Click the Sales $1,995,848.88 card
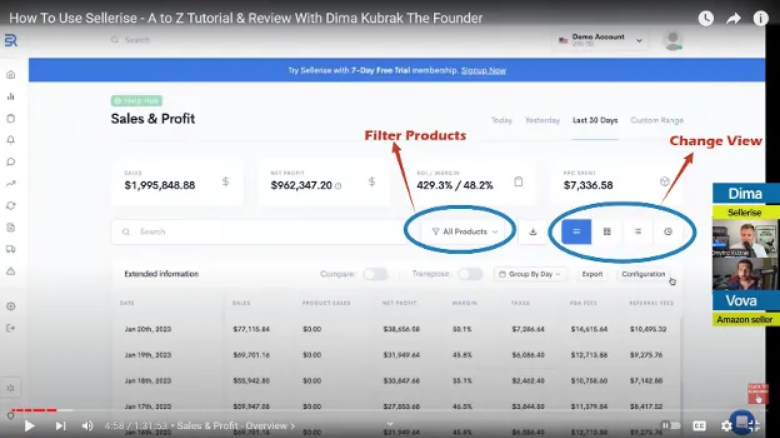This screenshot has width=780, height=438. (178, 182)
